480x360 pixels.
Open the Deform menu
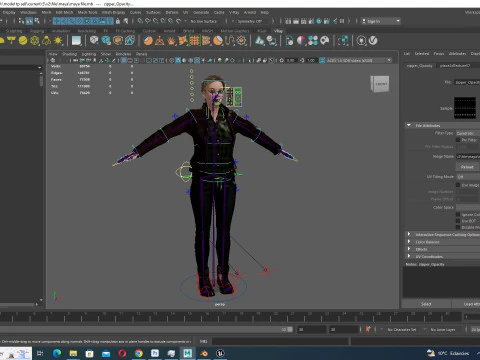pyautogui.click(x=172, y=12)
